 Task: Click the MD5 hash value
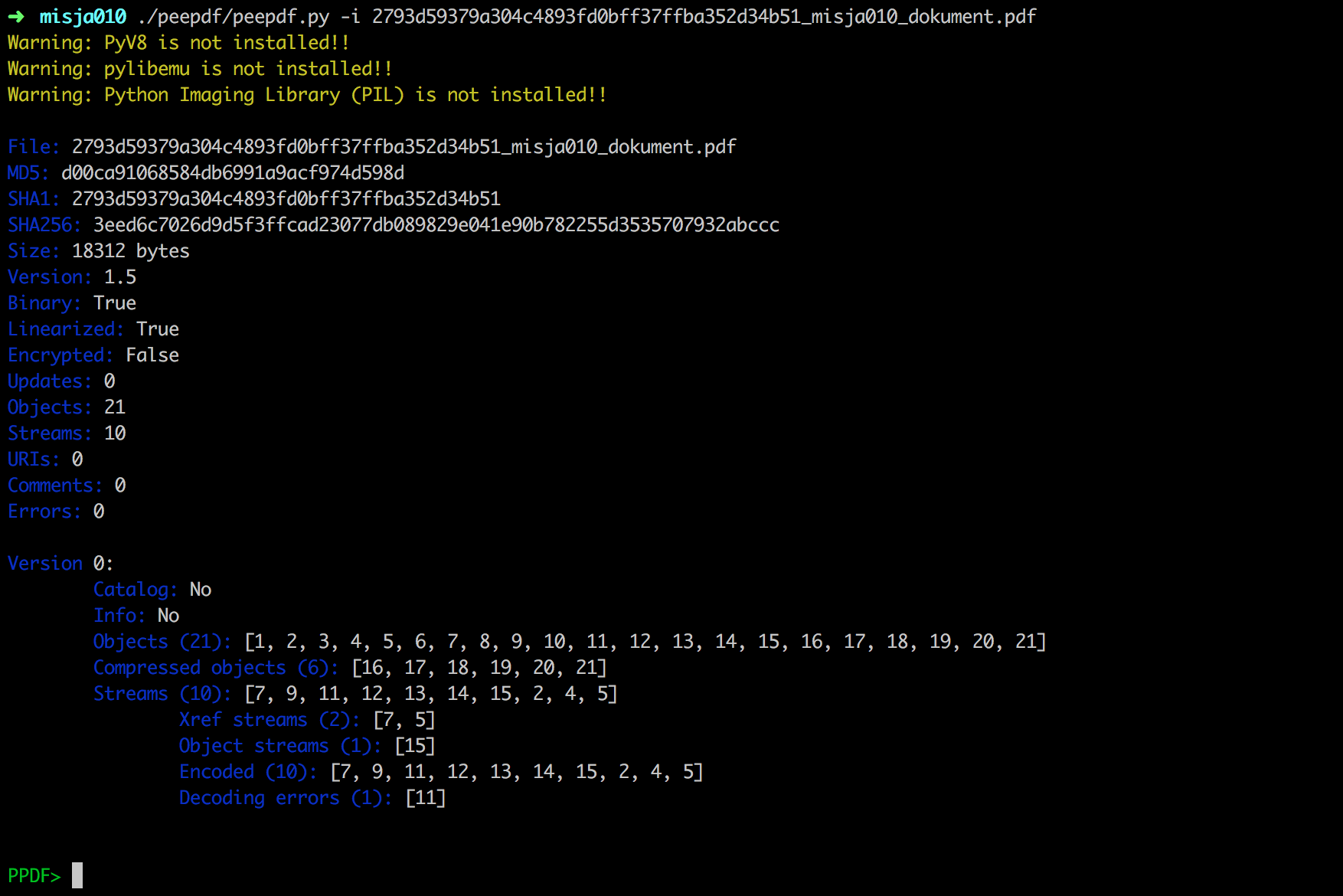[233, 173]
